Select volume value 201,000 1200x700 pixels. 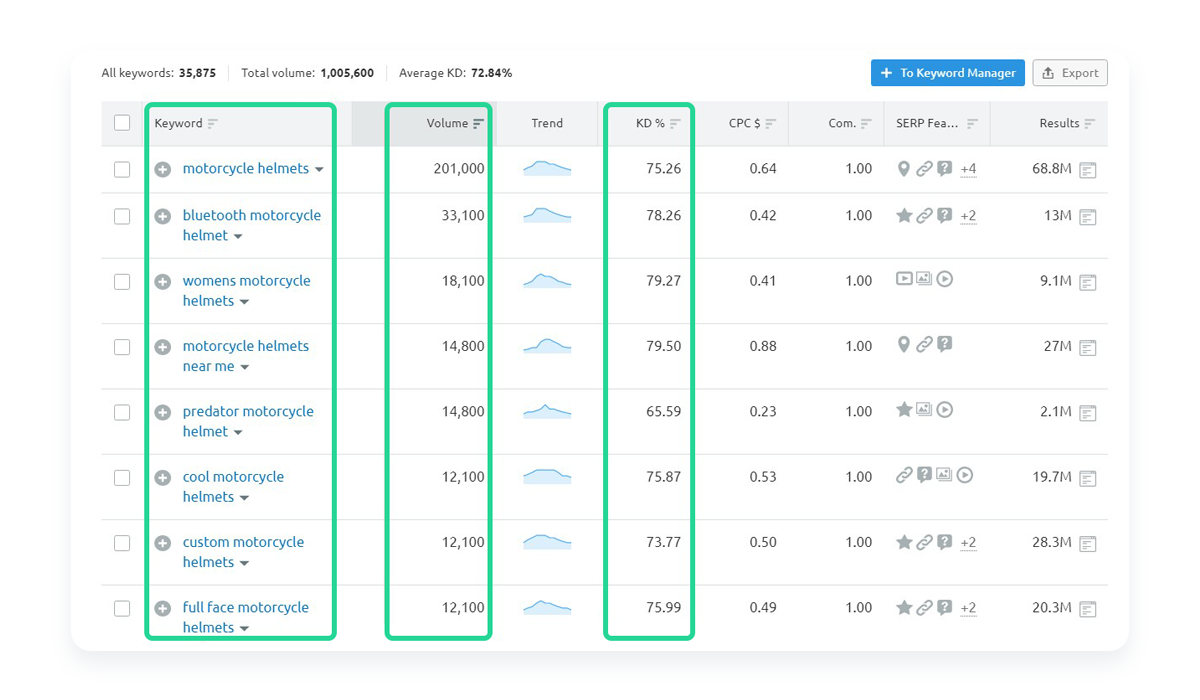click(x=459, y=169)
